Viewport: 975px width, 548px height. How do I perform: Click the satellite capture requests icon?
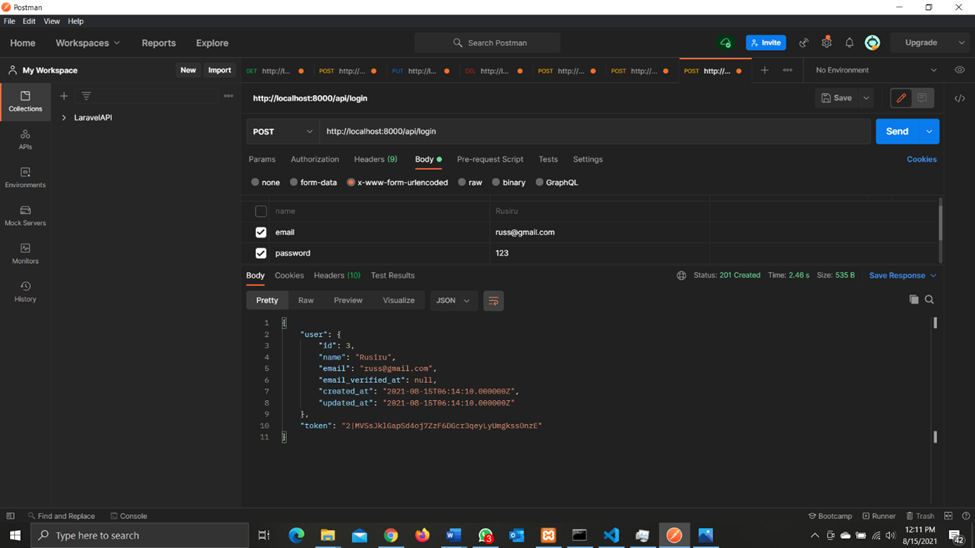coord(803,43)
